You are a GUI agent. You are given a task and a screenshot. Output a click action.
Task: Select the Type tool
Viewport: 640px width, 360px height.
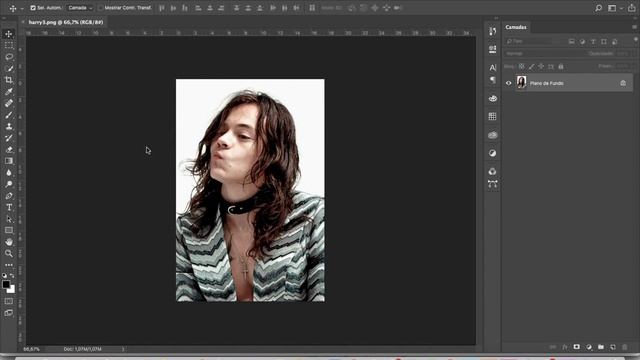(9, 207)
